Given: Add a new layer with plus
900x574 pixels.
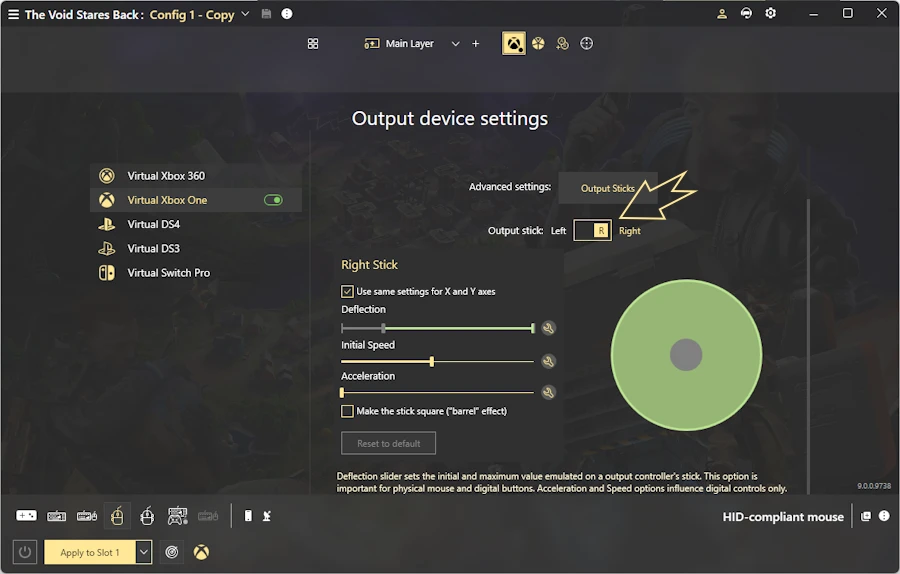Looking at the screenshot, I should click(475, 44).
